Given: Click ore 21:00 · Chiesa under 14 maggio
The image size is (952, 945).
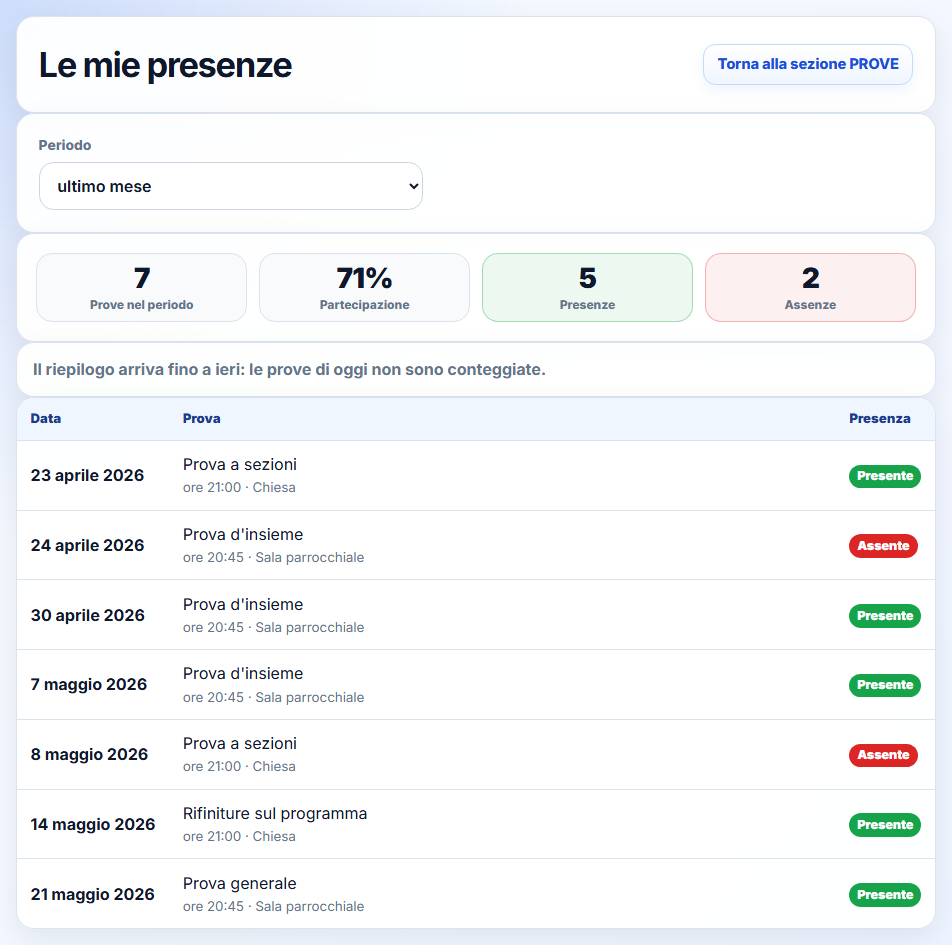Looking at the screenshot, I should click(x=239, y=836).
